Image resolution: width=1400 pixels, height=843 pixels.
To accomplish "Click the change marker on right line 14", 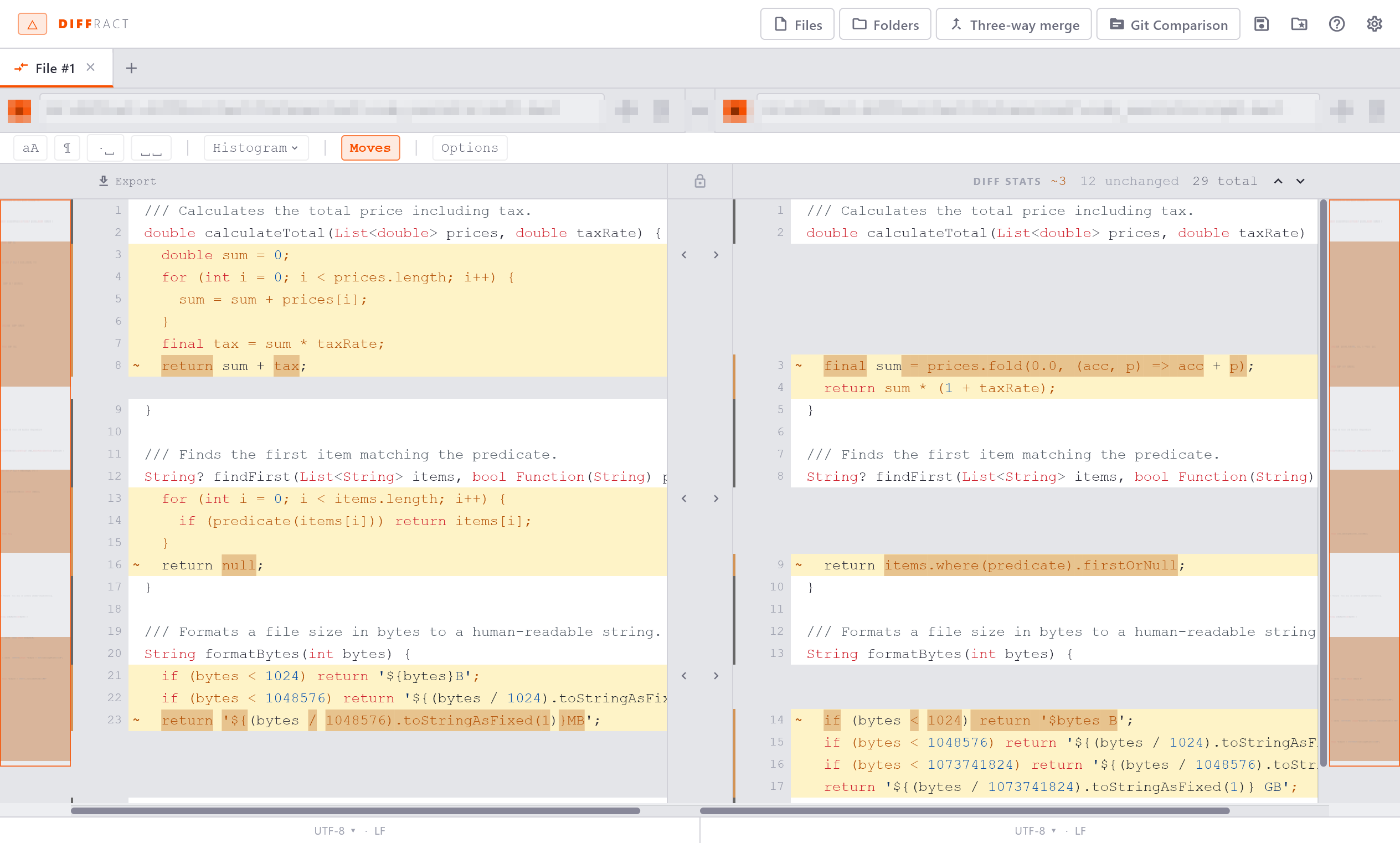I will click(x=799, y=720).
